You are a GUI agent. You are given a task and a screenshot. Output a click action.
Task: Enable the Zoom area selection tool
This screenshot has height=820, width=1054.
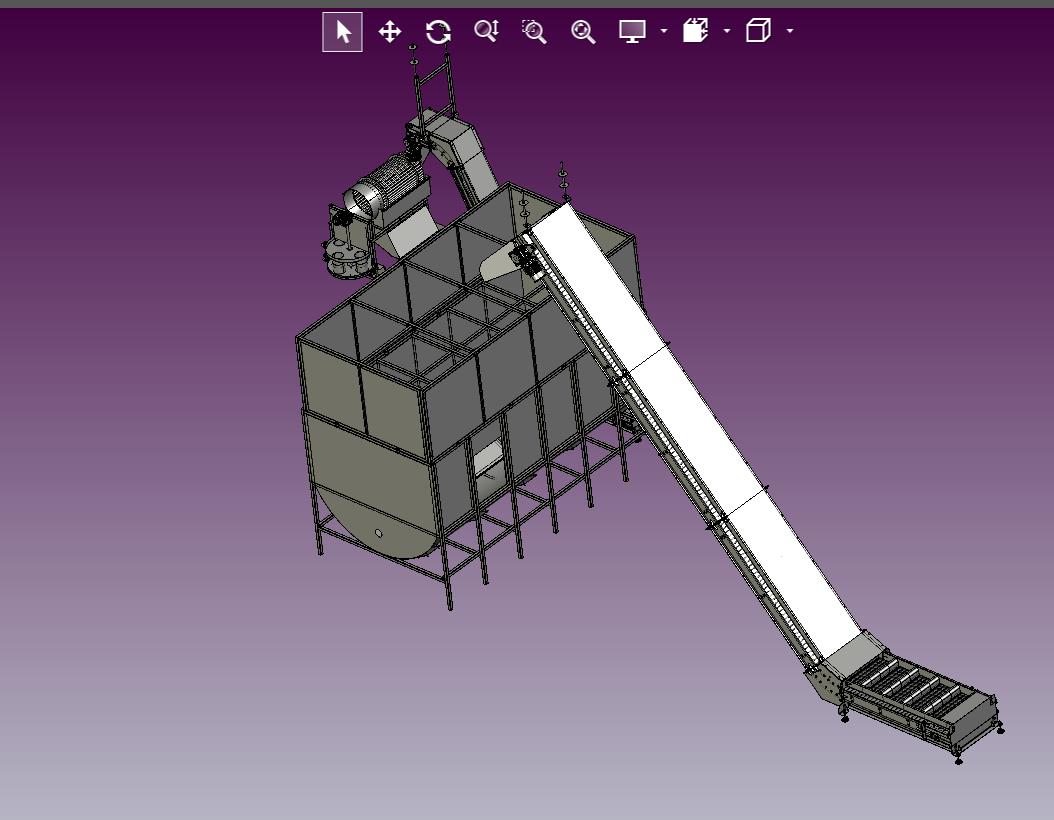pyautogui.click(x=534, y=32)
